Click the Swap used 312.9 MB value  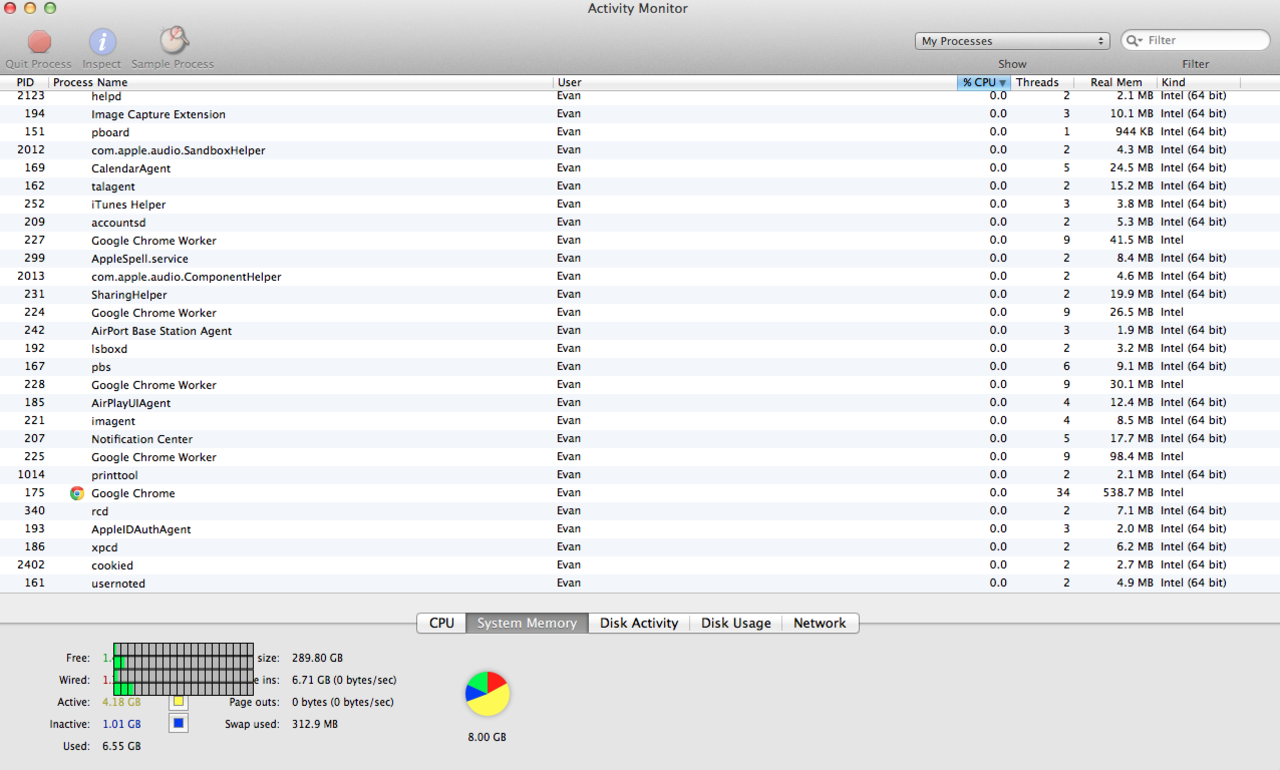315,724
